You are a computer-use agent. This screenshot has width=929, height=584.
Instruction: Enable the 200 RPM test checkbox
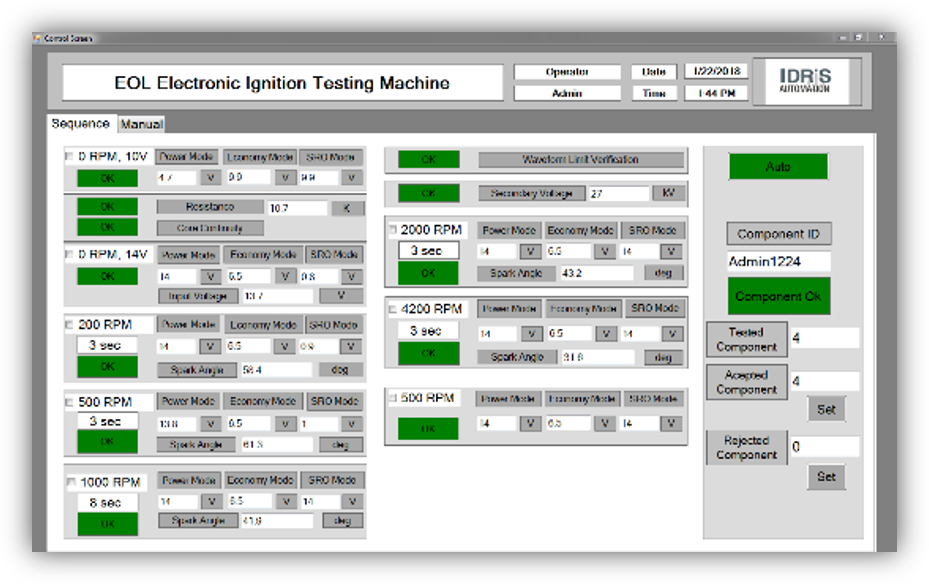pos(69,325)
